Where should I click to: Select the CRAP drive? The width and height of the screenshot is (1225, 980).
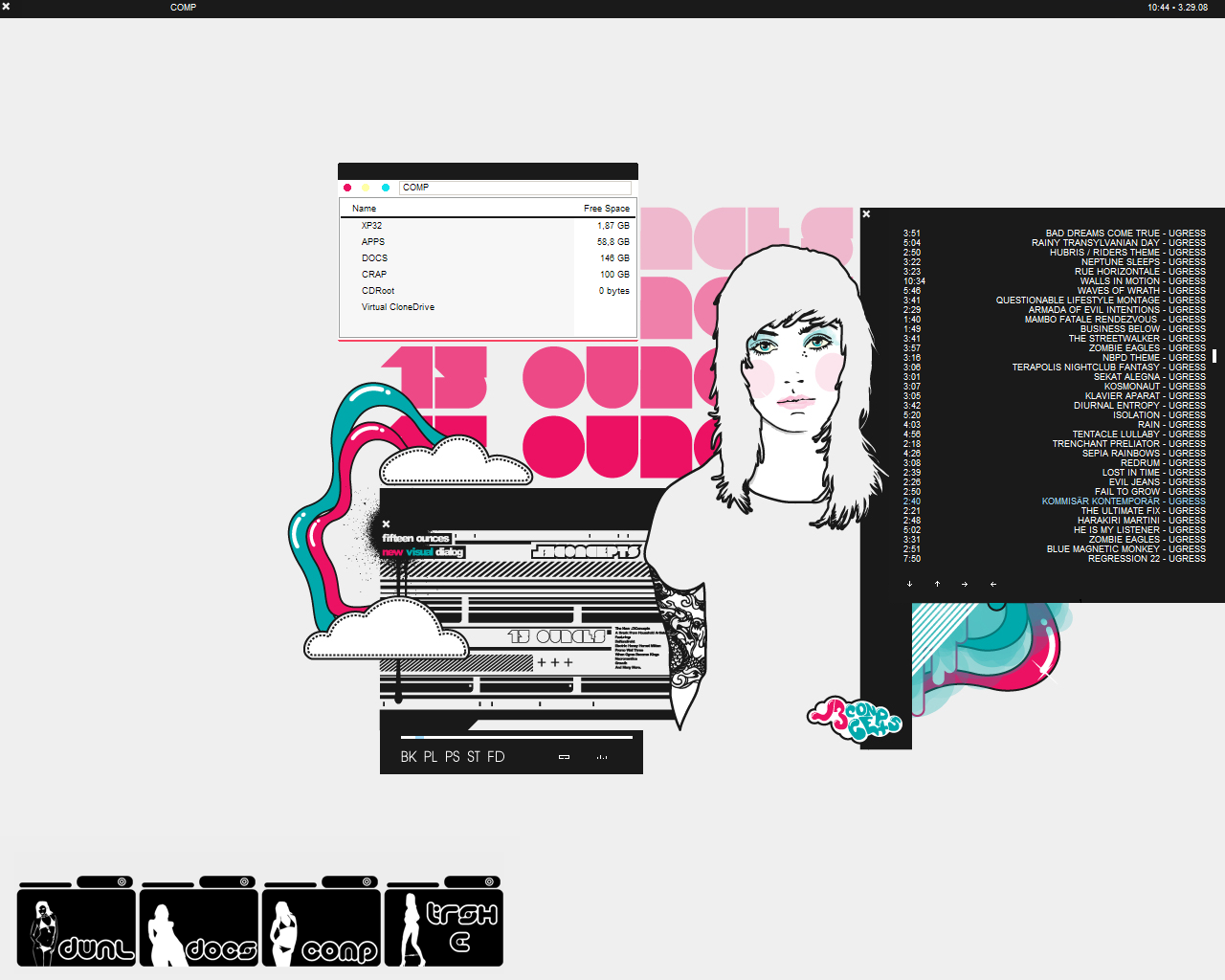click(x=374, y=275)
